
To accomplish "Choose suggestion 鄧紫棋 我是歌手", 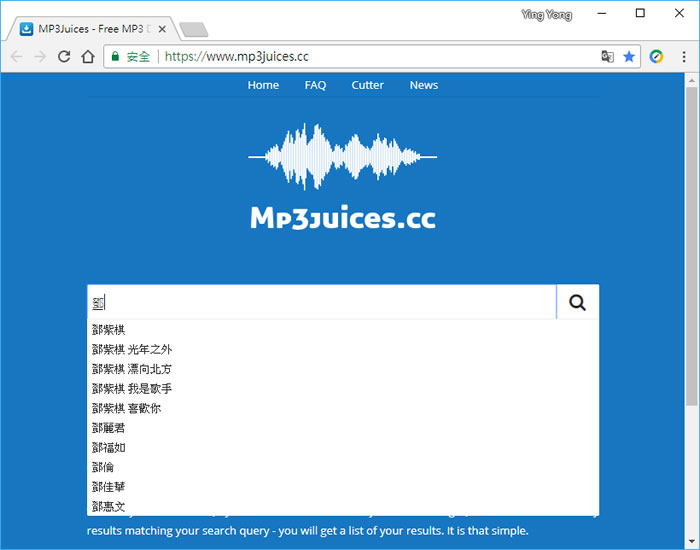I will coord(343,388).
